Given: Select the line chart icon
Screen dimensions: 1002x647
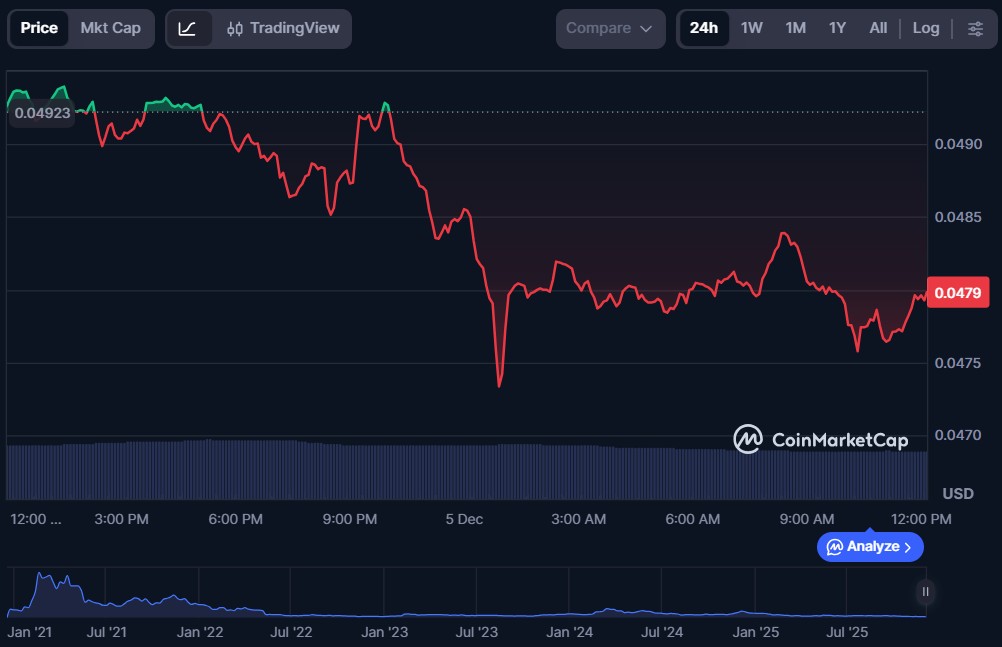Looking at the screenshot, I should point(188,28).
